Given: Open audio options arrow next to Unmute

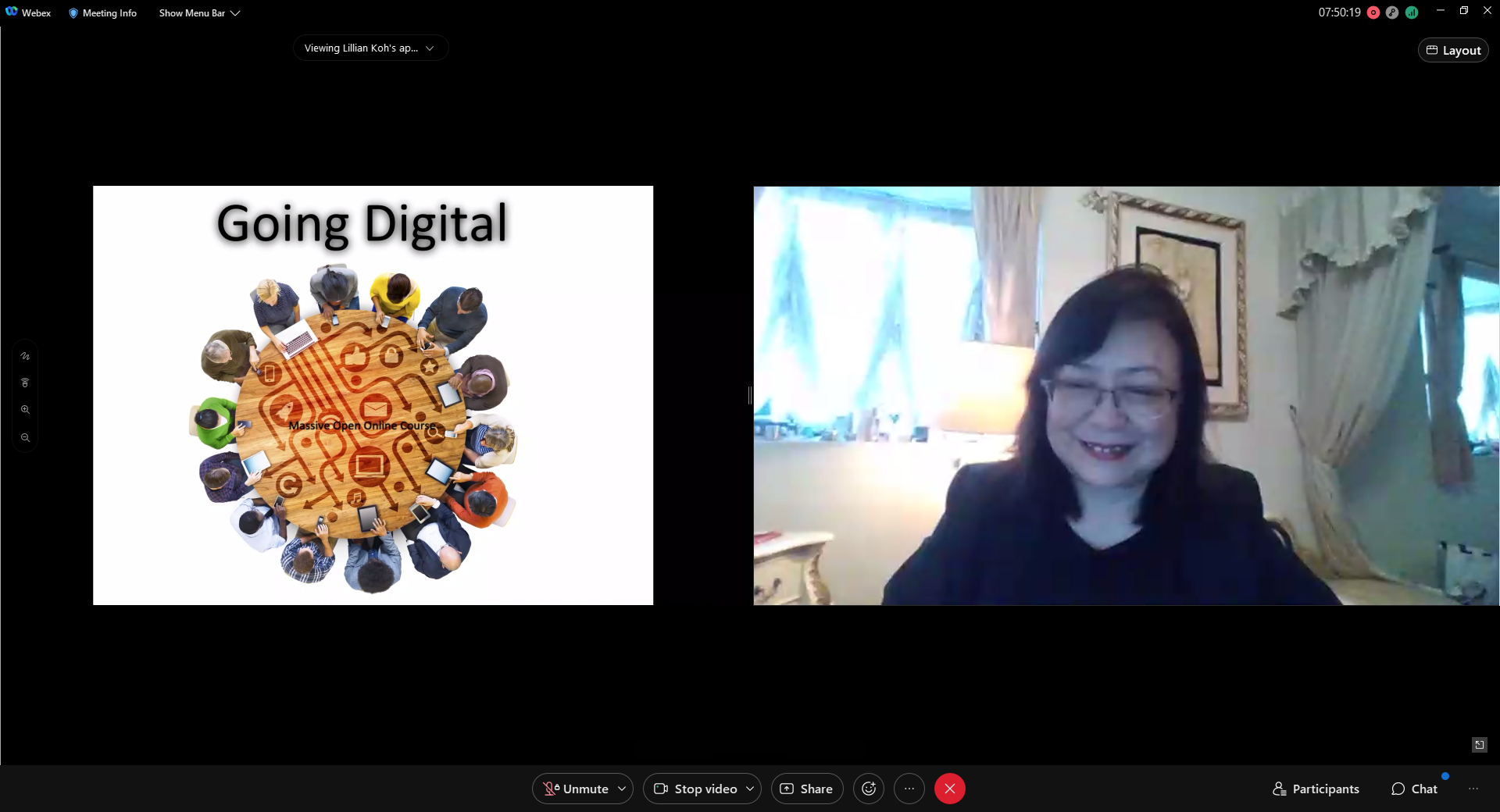Looking at the screenshot, I should [x=622, y=789].
